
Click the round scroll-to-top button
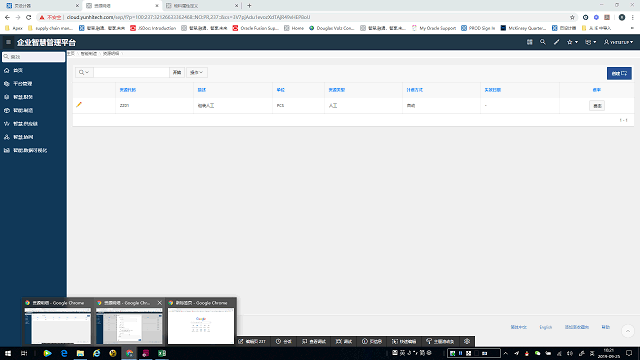click(628, 331)
